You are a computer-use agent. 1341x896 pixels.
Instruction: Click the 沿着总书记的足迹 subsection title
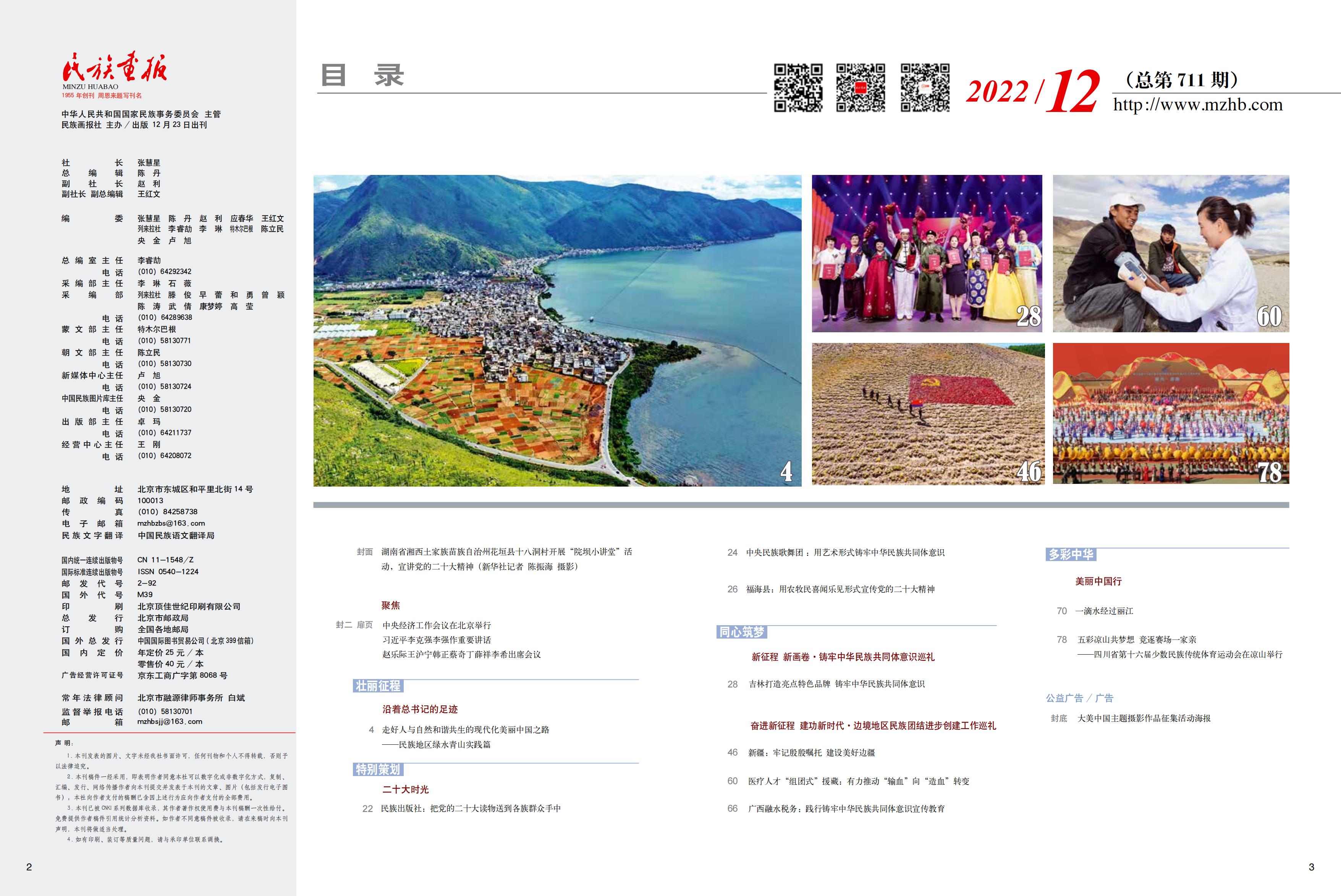point(420,709)
